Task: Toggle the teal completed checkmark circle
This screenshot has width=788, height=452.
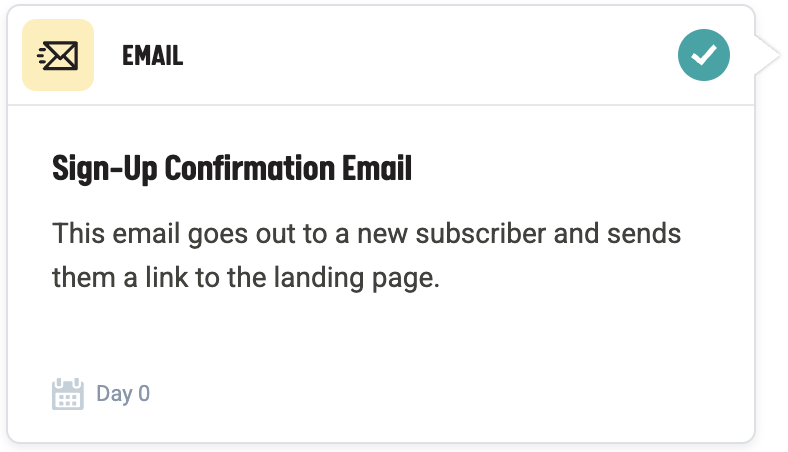Action: (x=703, y=56)
